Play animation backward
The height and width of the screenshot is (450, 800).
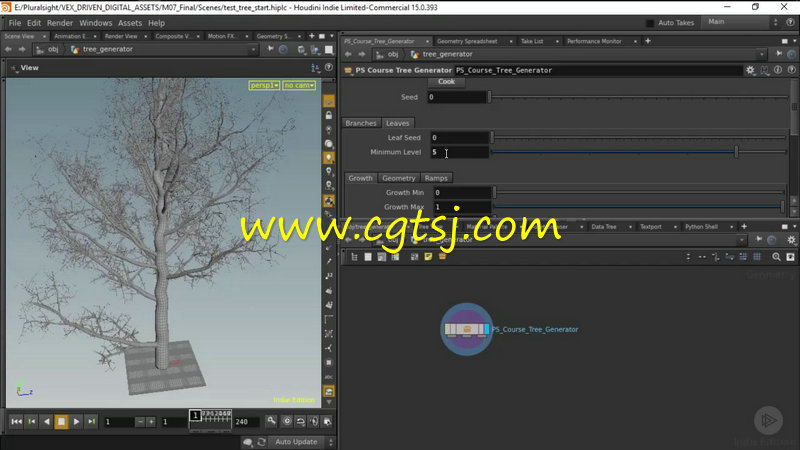(x=46, y=421)
